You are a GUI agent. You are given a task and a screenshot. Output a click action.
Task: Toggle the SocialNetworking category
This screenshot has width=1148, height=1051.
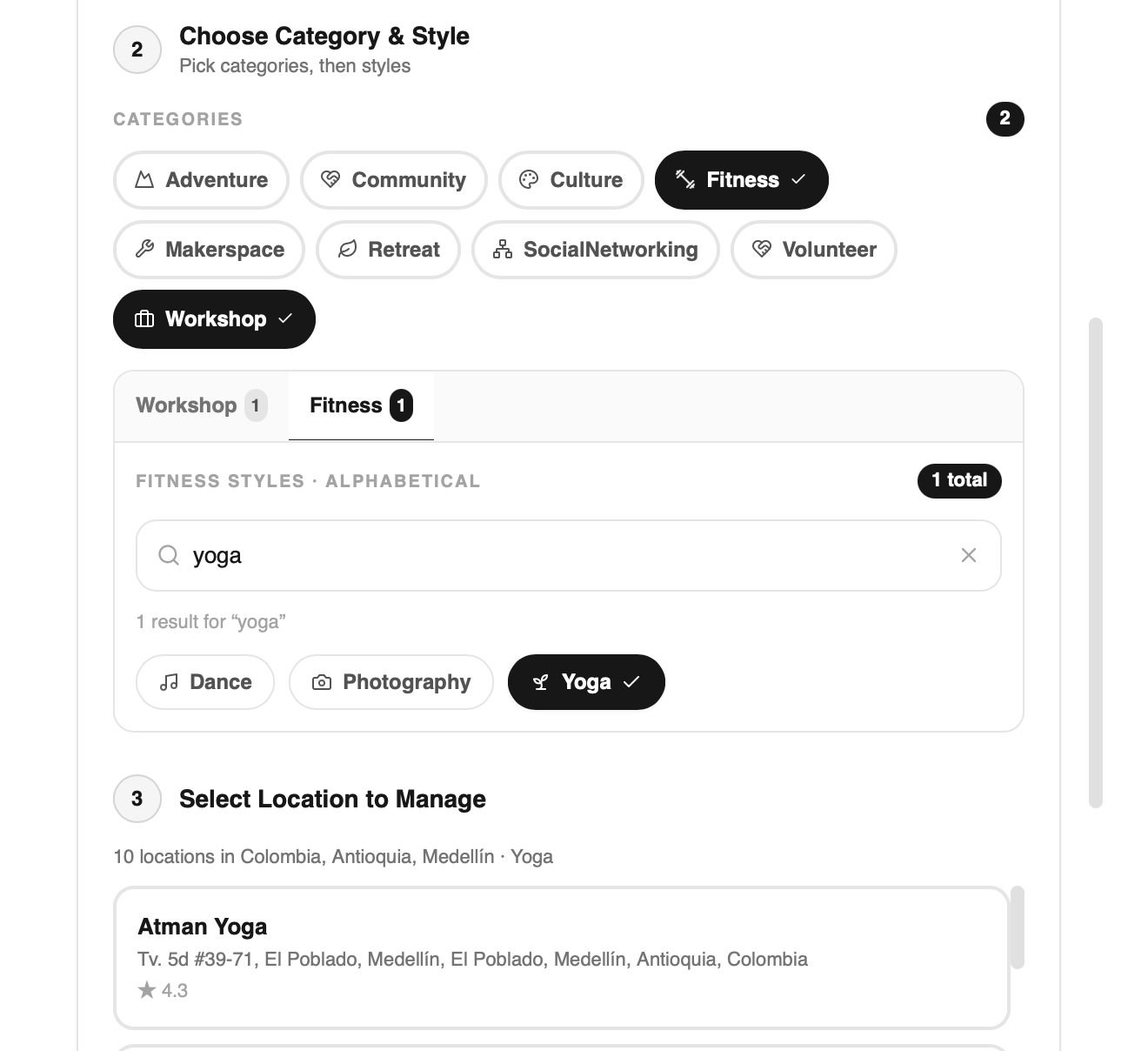pos(596,250)
